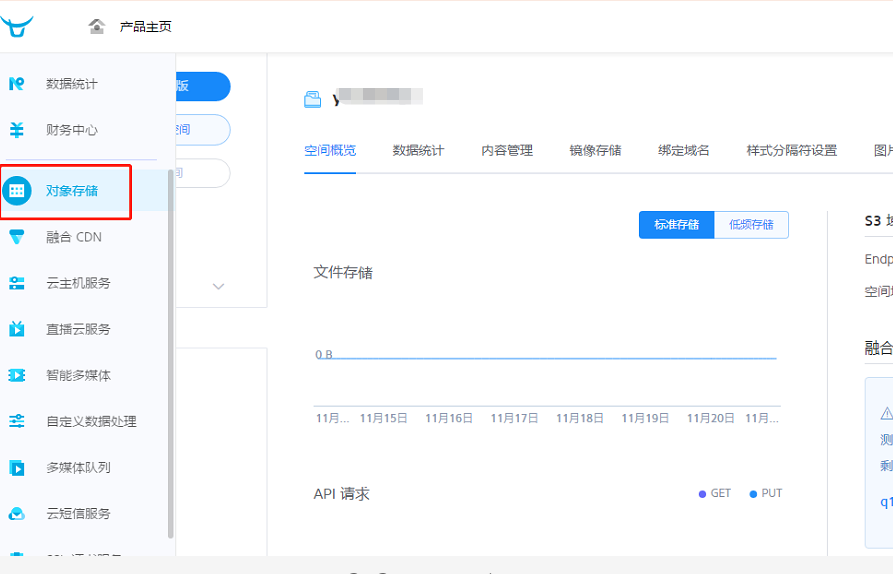Click the 云主机服务 server icon
Viewport: 893px width, 574px height.
tap(17, 283)
